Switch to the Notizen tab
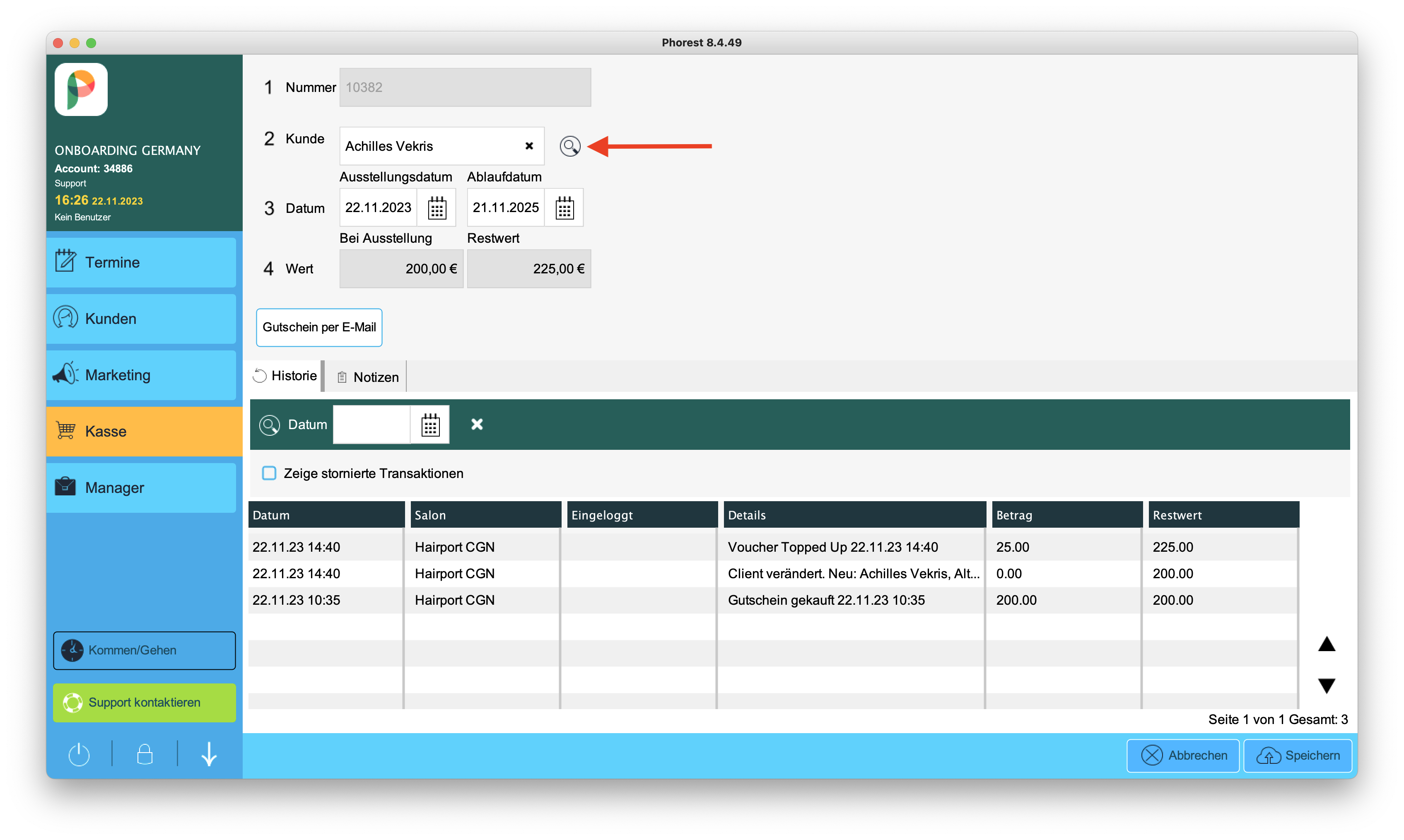Image resolution: width=1404 pixels, height=840 pixels. click(x=367, y=377)
